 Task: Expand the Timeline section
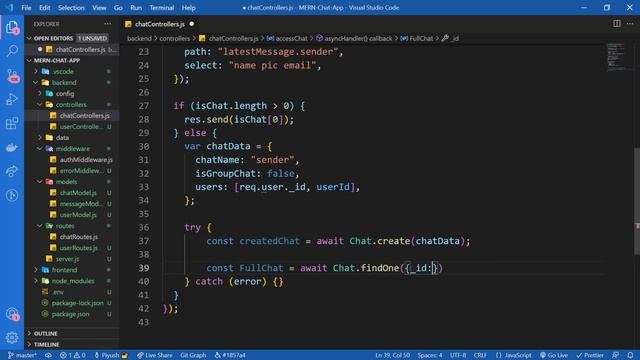point(71,344)
